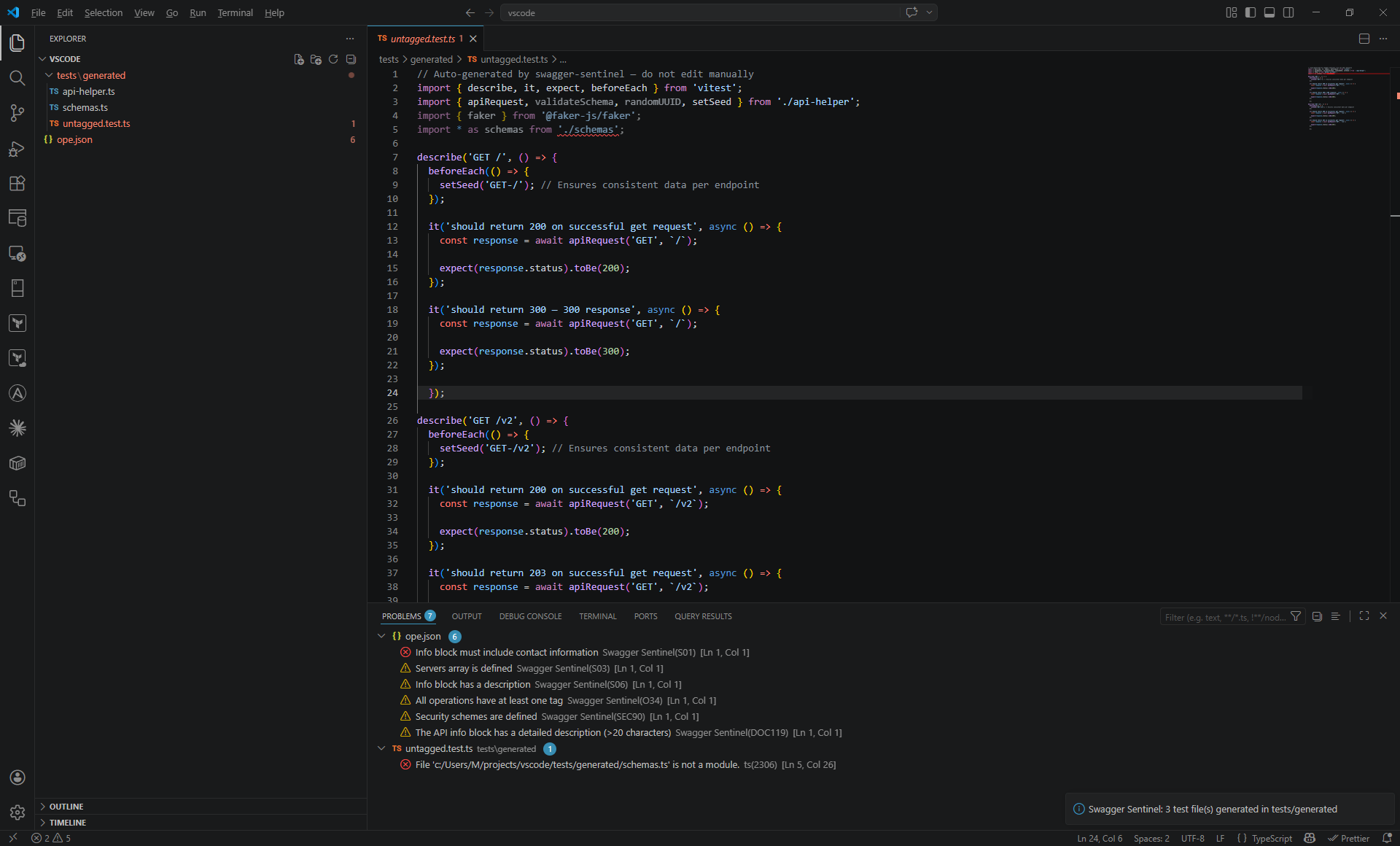This screenshot has width=1400, height=846.
Task: Toggle problems view as table/tree
Action: tap(1335, 616)
